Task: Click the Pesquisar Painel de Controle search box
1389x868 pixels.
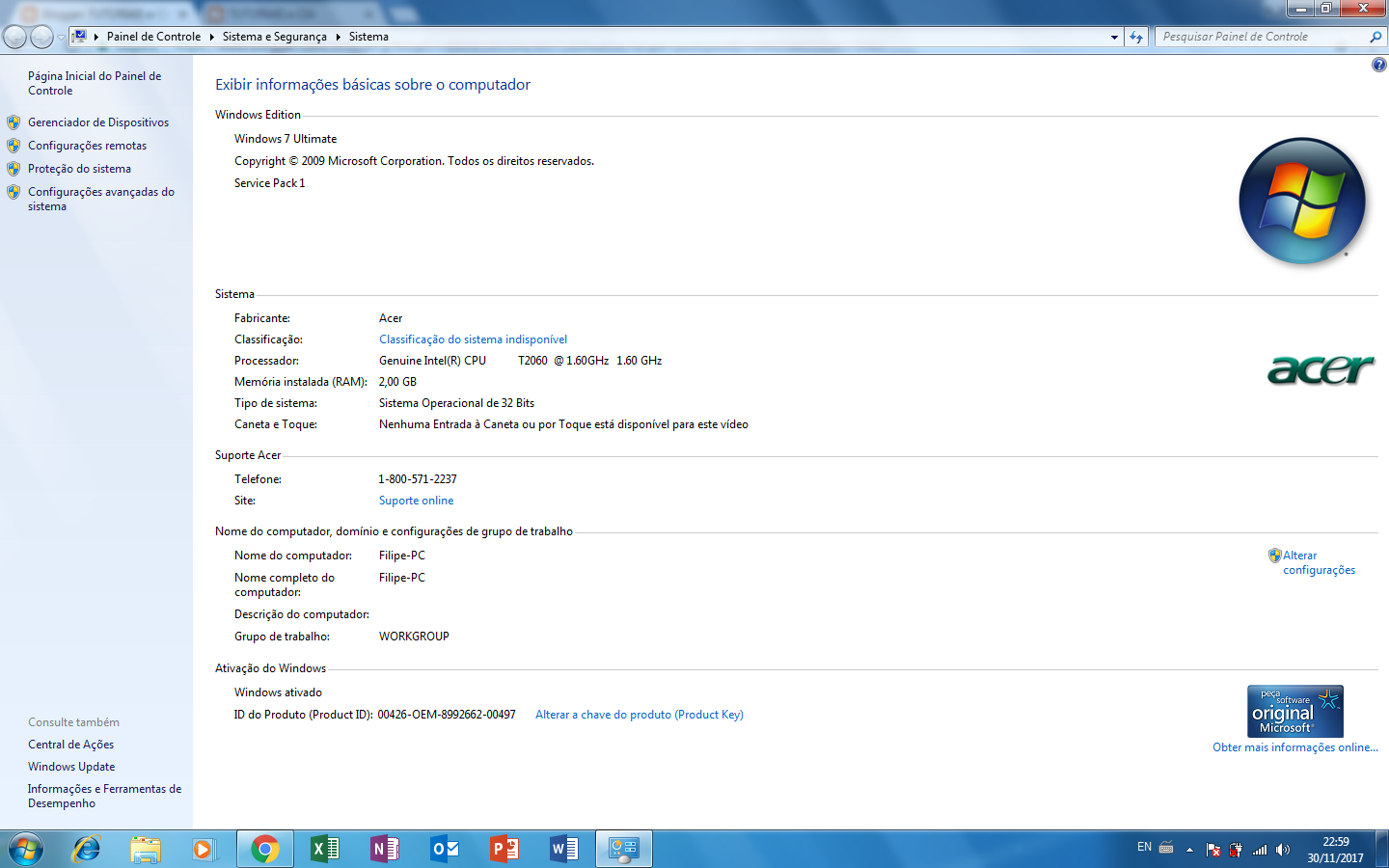Action: 1254,36
